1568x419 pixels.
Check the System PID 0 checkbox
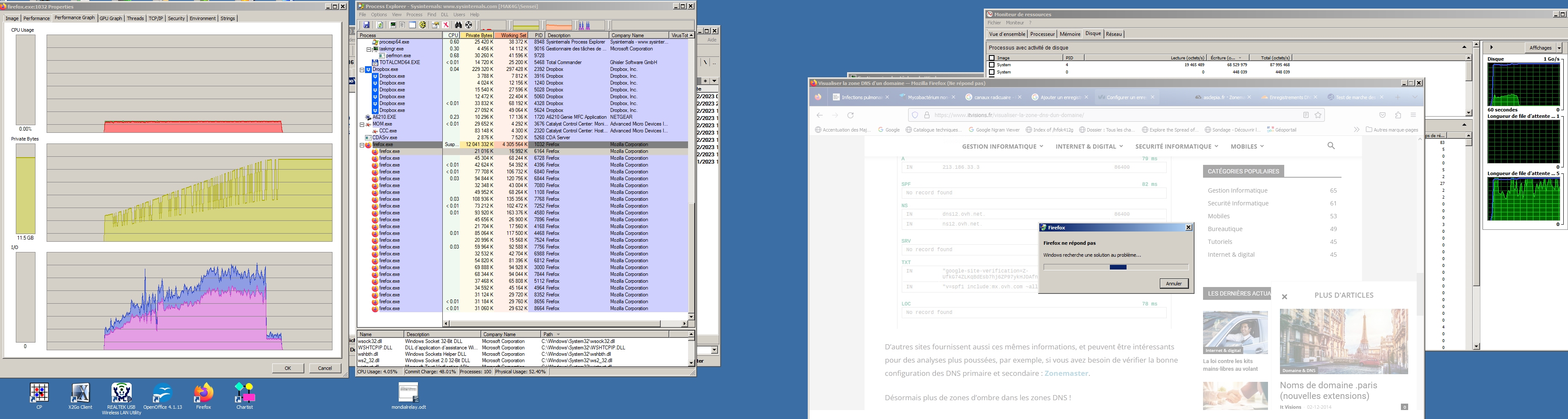[x=991, y=72]
